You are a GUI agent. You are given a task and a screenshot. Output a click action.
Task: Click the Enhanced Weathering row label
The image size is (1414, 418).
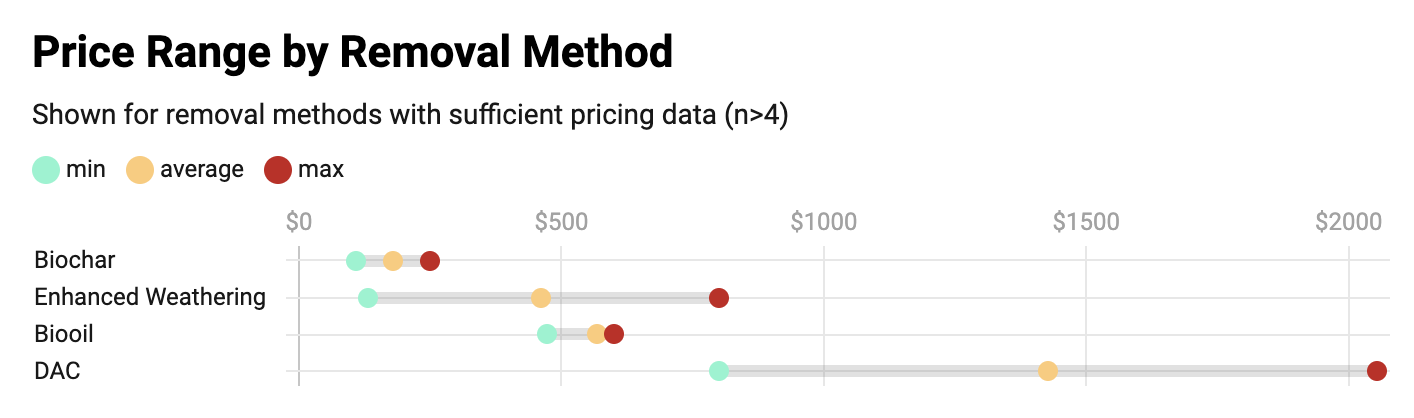coord(150,298)
